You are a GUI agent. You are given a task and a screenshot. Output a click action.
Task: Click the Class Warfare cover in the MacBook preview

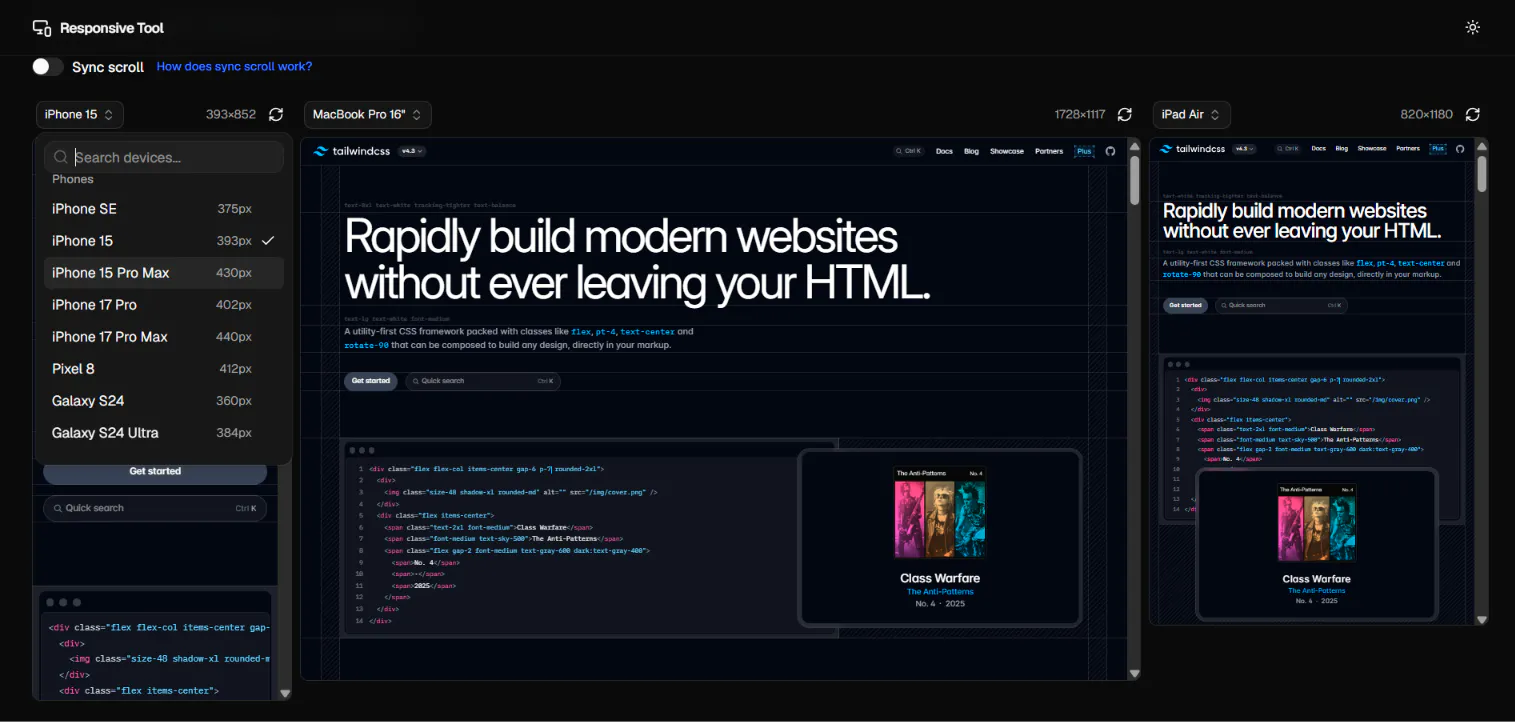[x=940, y=511]
